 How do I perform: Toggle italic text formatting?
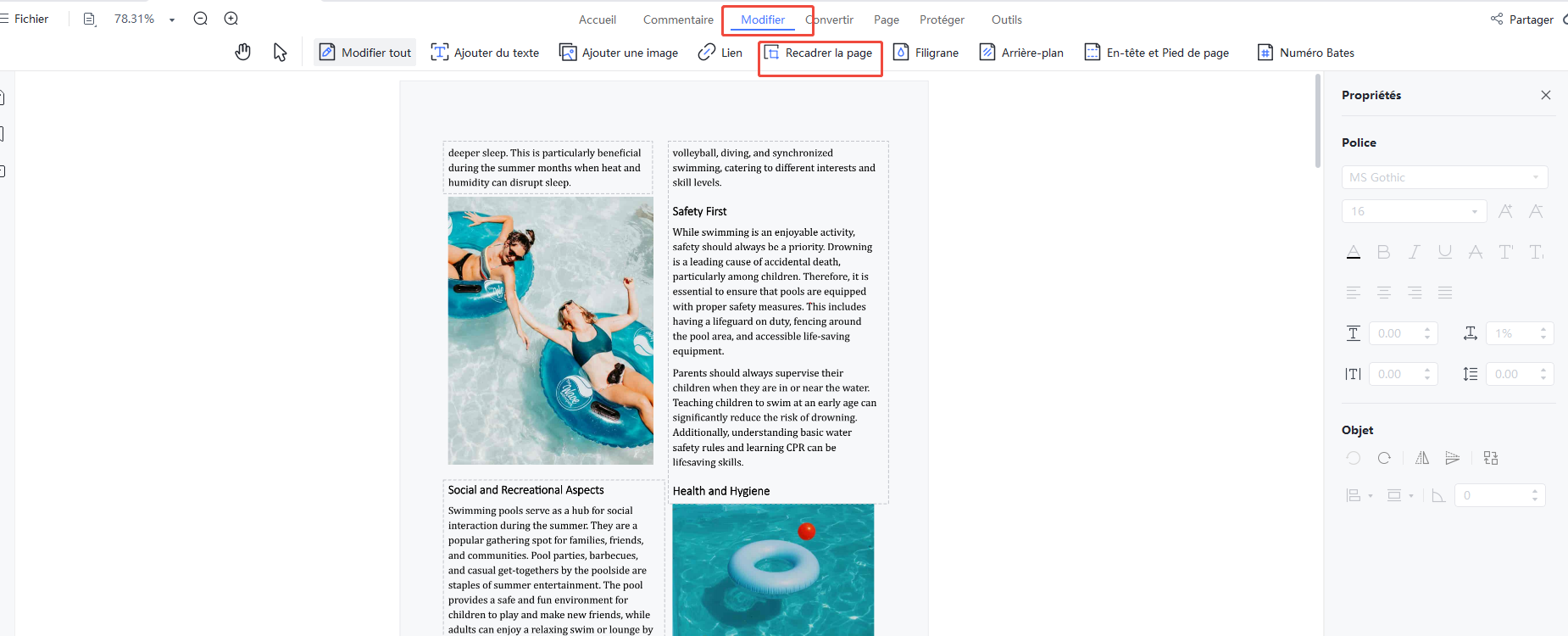(1414, 252)
